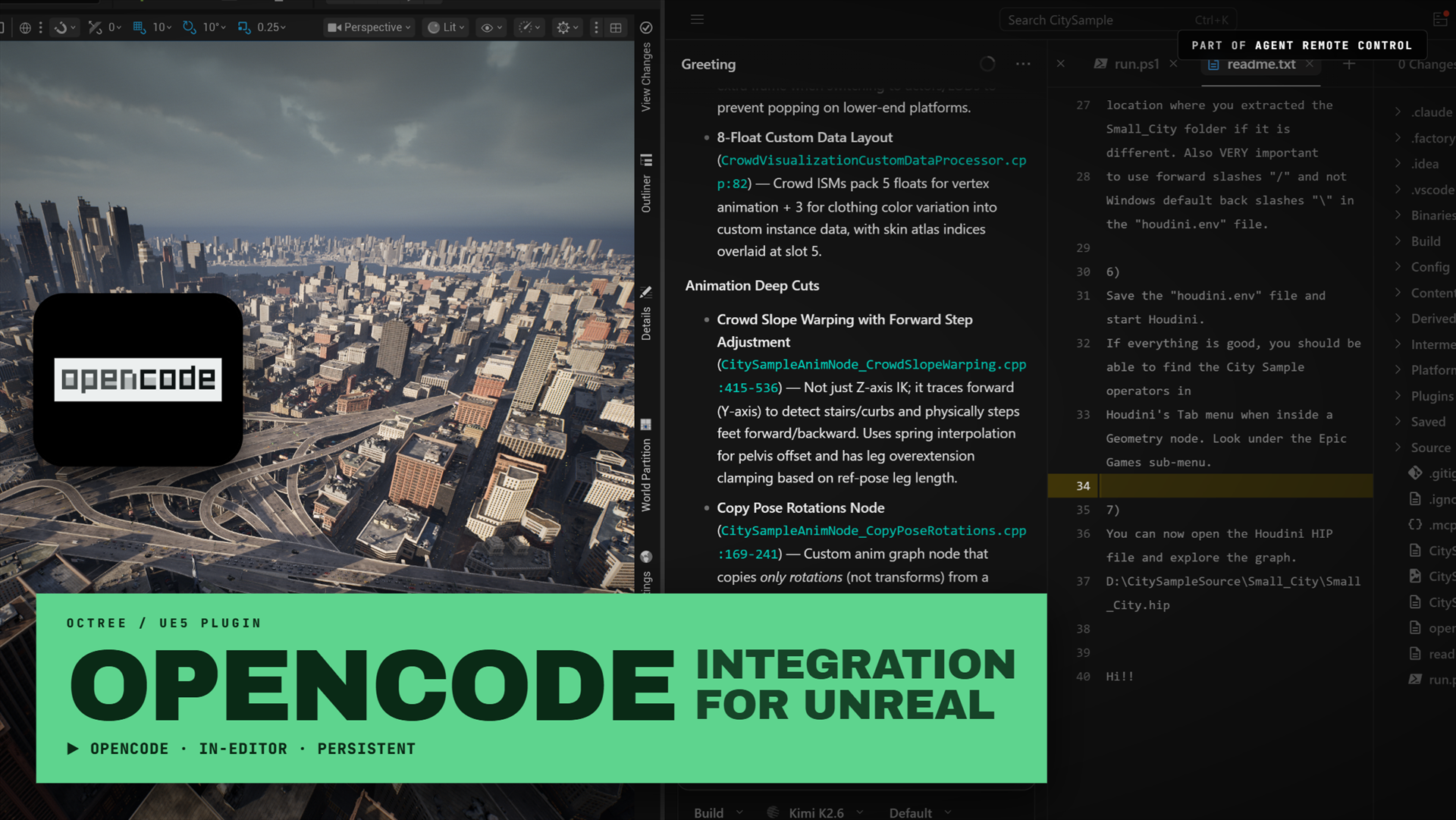The width and height of the screenshot is (1456, 820).
Task: Toggle the grid snapping icon
Action: 140,27
